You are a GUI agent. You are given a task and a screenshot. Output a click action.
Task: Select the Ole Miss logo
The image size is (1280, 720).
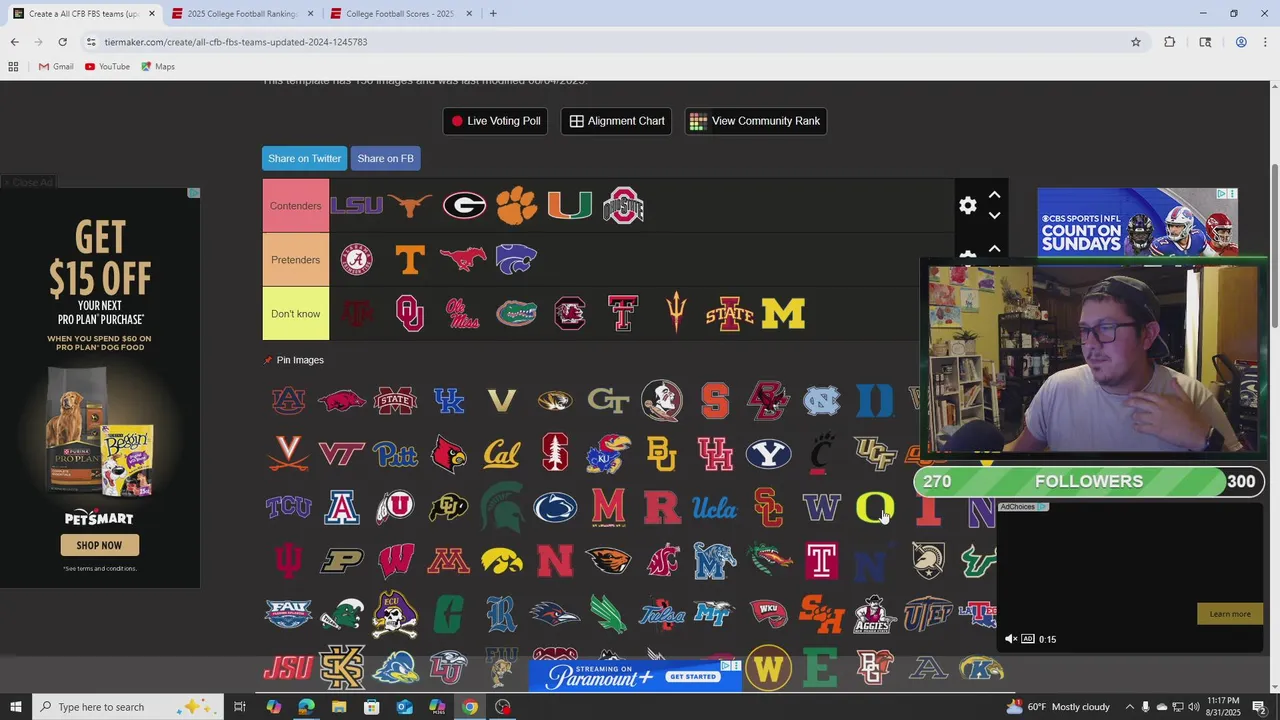463,314
